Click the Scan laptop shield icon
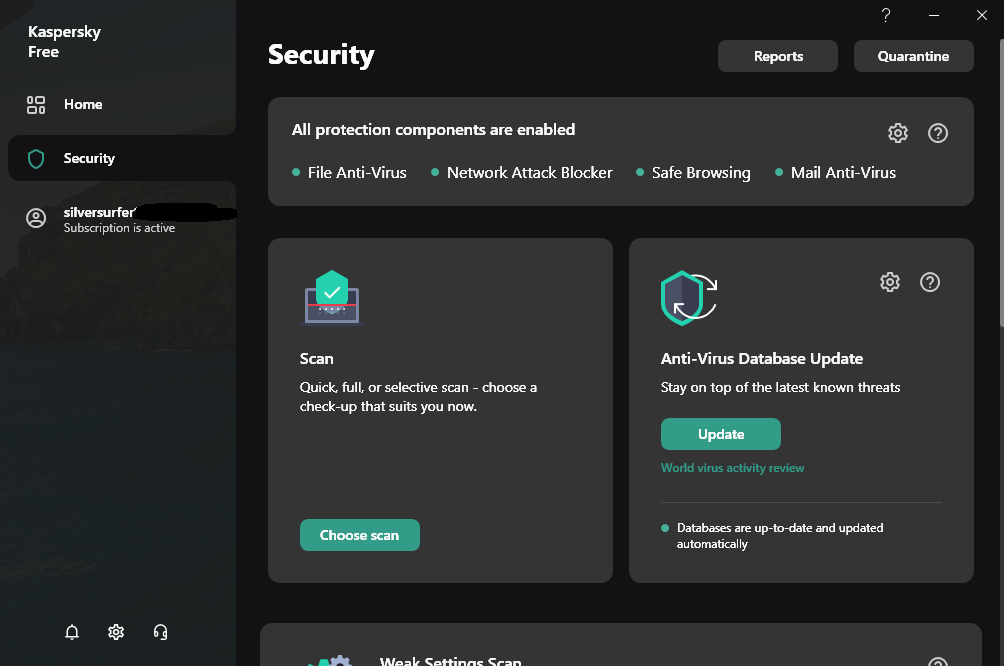The height and width of the screenshot is (666, 1004). [332, 297]
